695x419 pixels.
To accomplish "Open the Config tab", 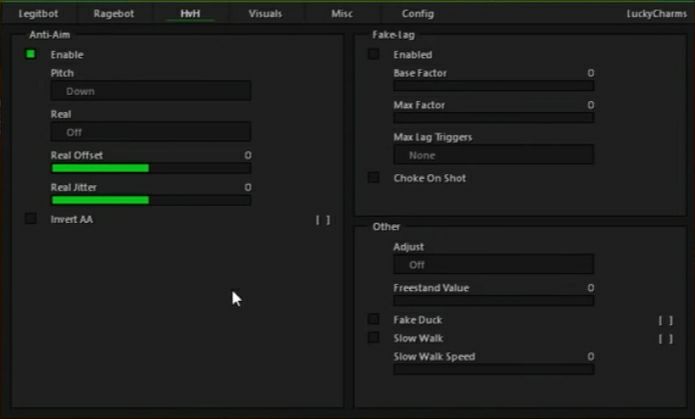I will tap(418, 14).
